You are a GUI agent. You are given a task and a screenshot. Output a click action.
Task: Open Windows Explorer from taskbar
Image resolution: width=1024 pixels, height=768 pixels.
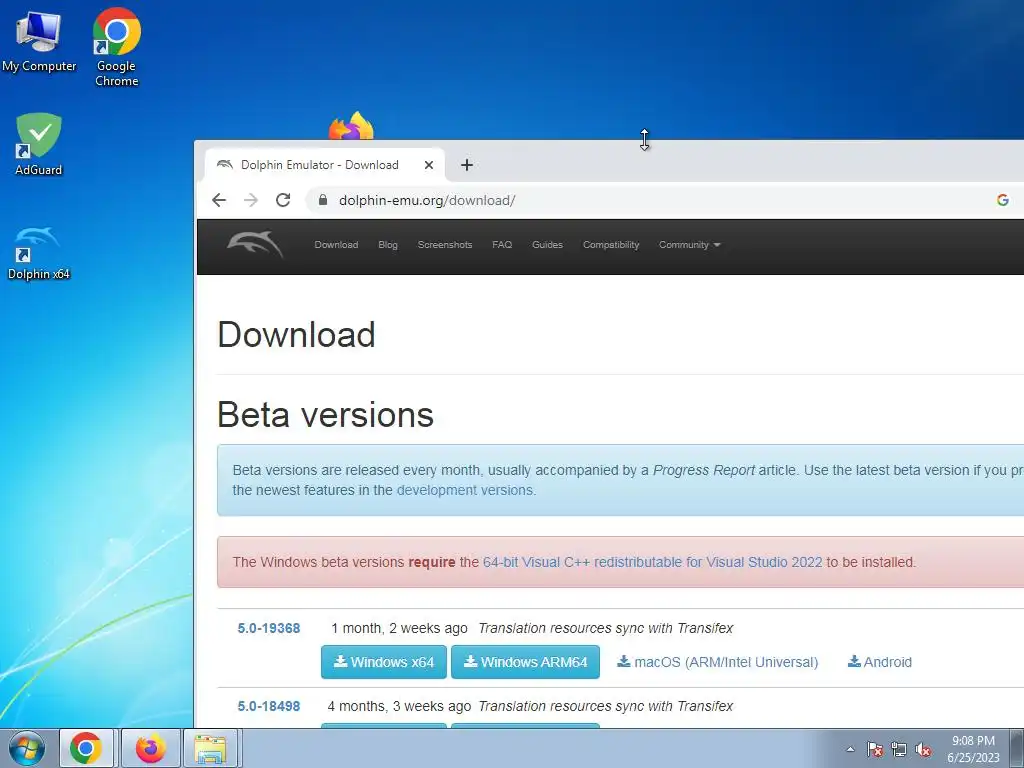tap(210, 748)
